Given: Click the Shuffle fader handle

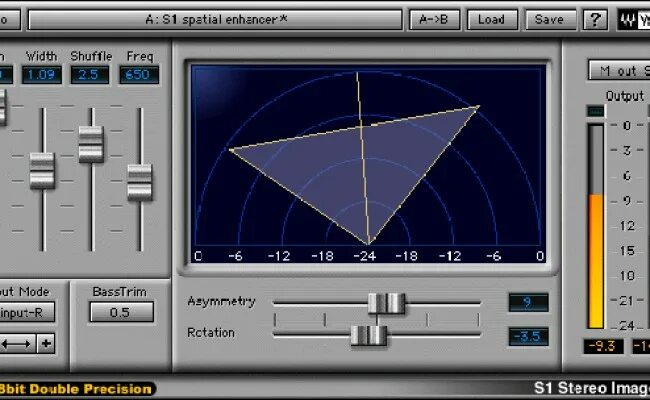Looking at the screenshot, I should pyautogui.click(x=91, y=144).
